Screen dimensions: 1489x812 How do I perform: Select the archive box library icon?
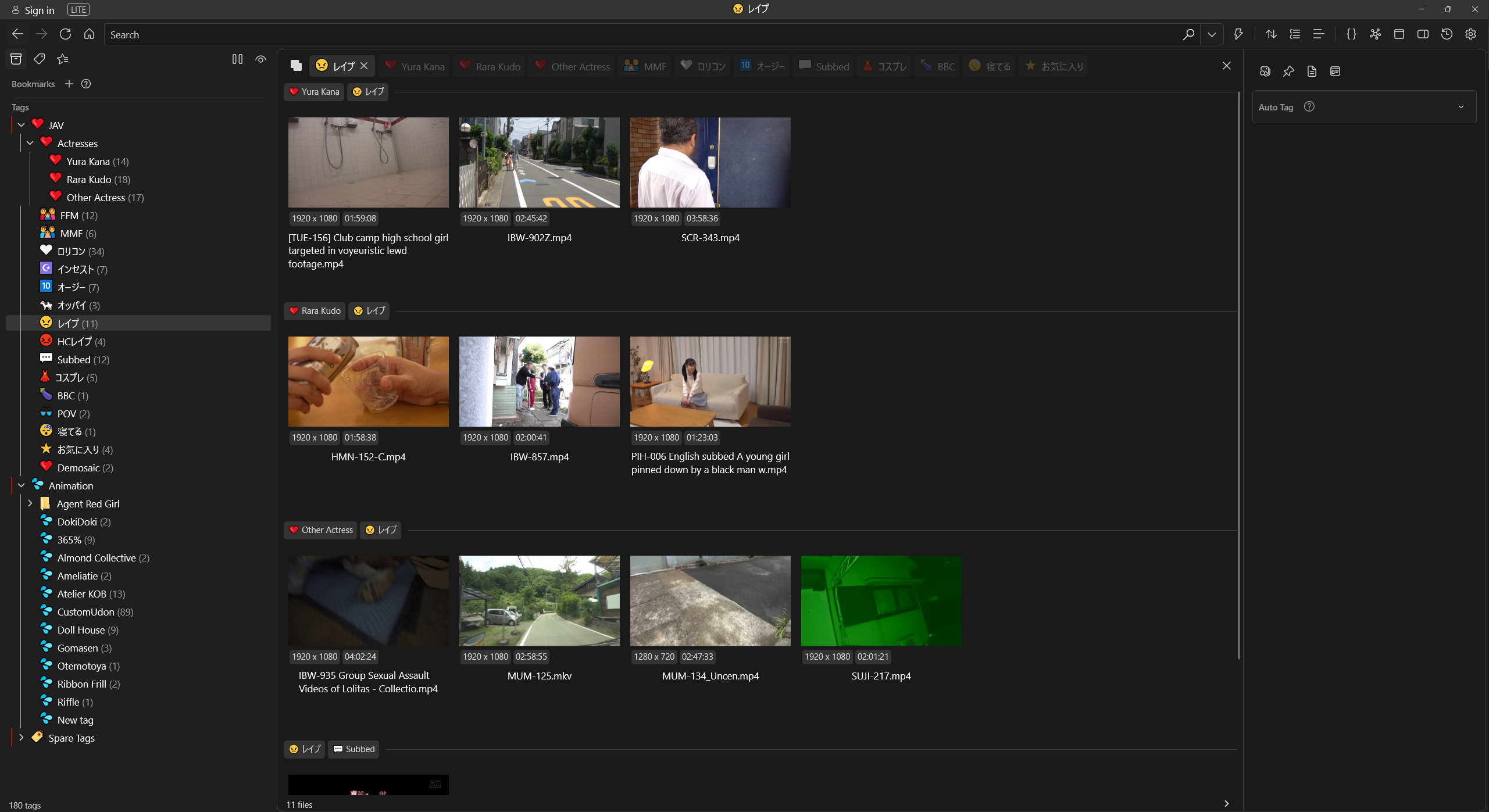coord(16,59)
